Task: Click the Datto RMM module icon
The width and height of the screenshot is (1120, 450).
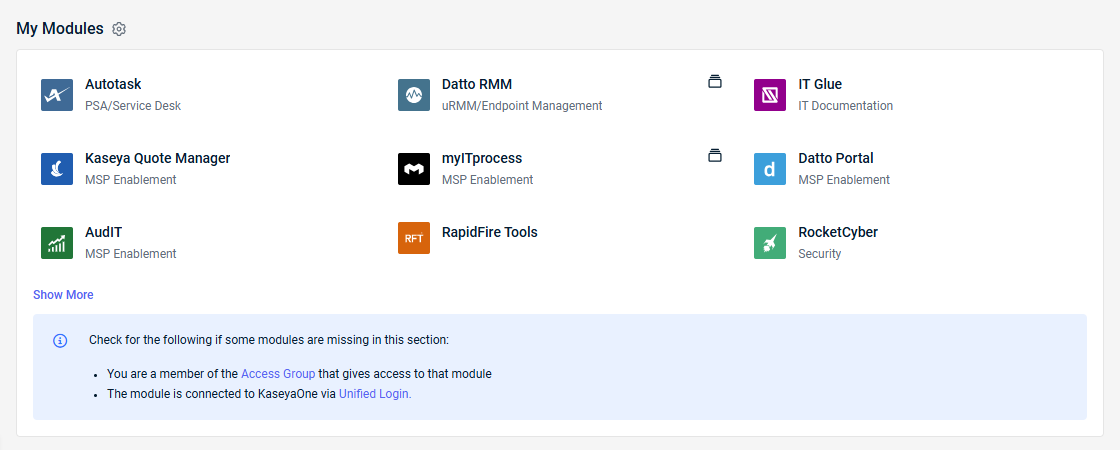Action: click(414, 95)
